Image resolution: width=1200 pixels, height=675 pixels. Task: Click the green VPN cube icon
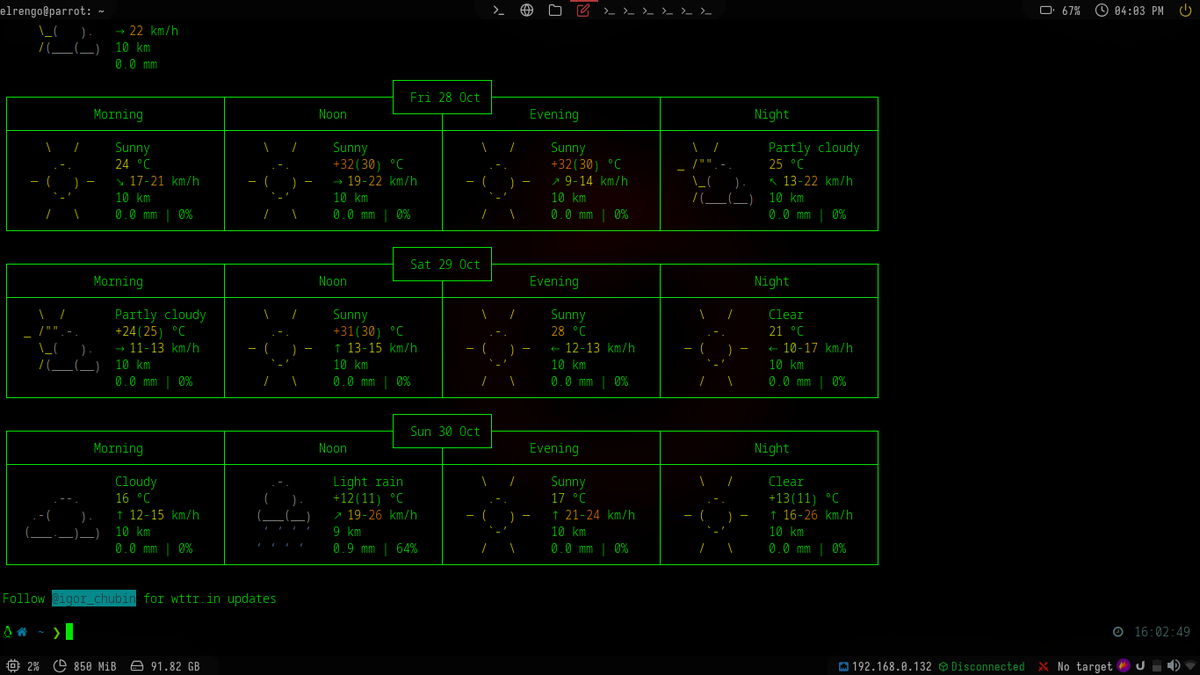(x=943, y=666)
